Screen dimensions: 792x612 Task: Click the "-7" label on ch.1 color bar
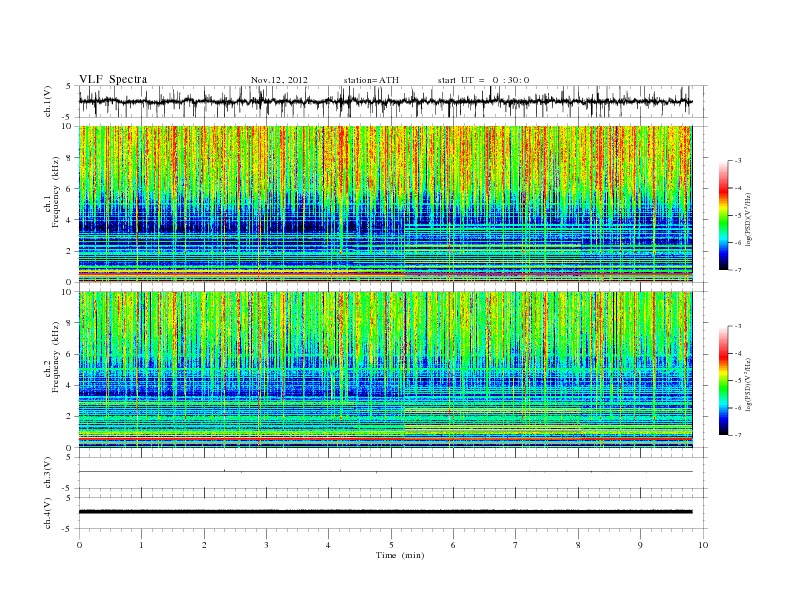click(738, 270)
